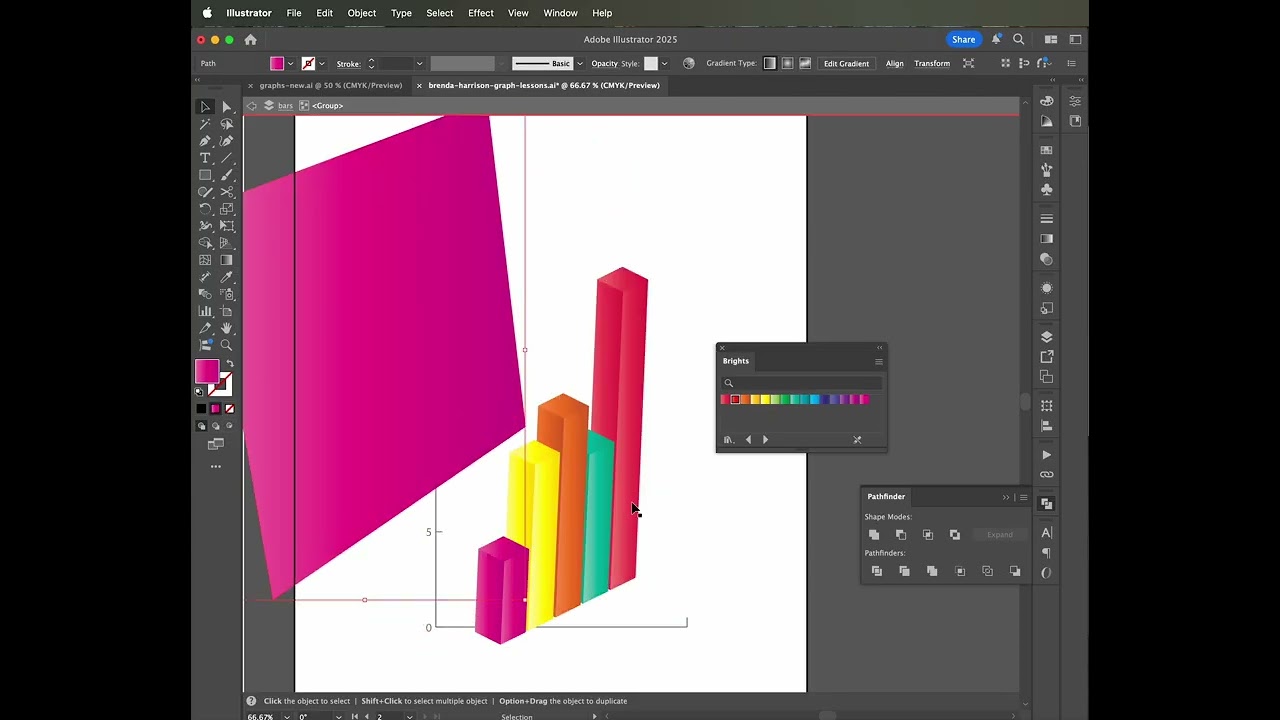
Task: Select the Rotate tool
Action: click(205, 209)
